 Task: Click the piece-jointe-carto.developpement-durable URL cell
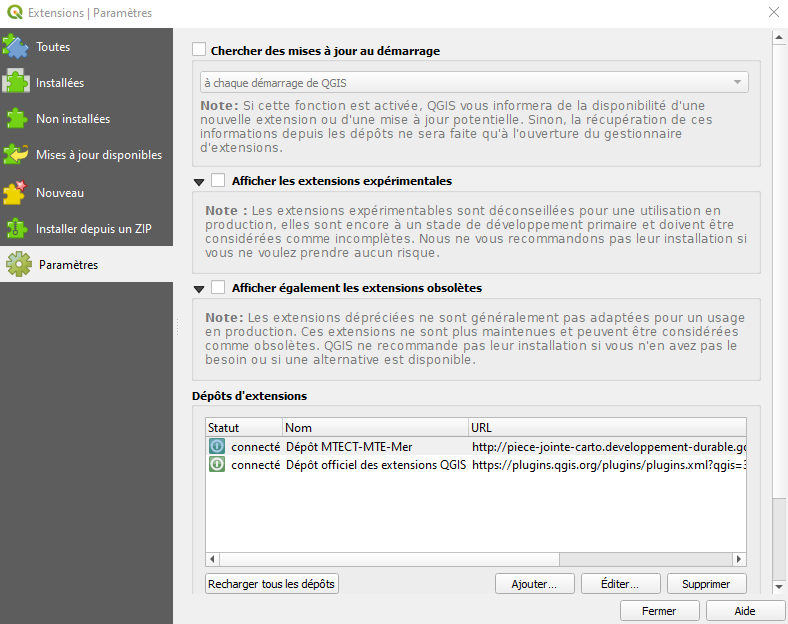click(609, 447)
